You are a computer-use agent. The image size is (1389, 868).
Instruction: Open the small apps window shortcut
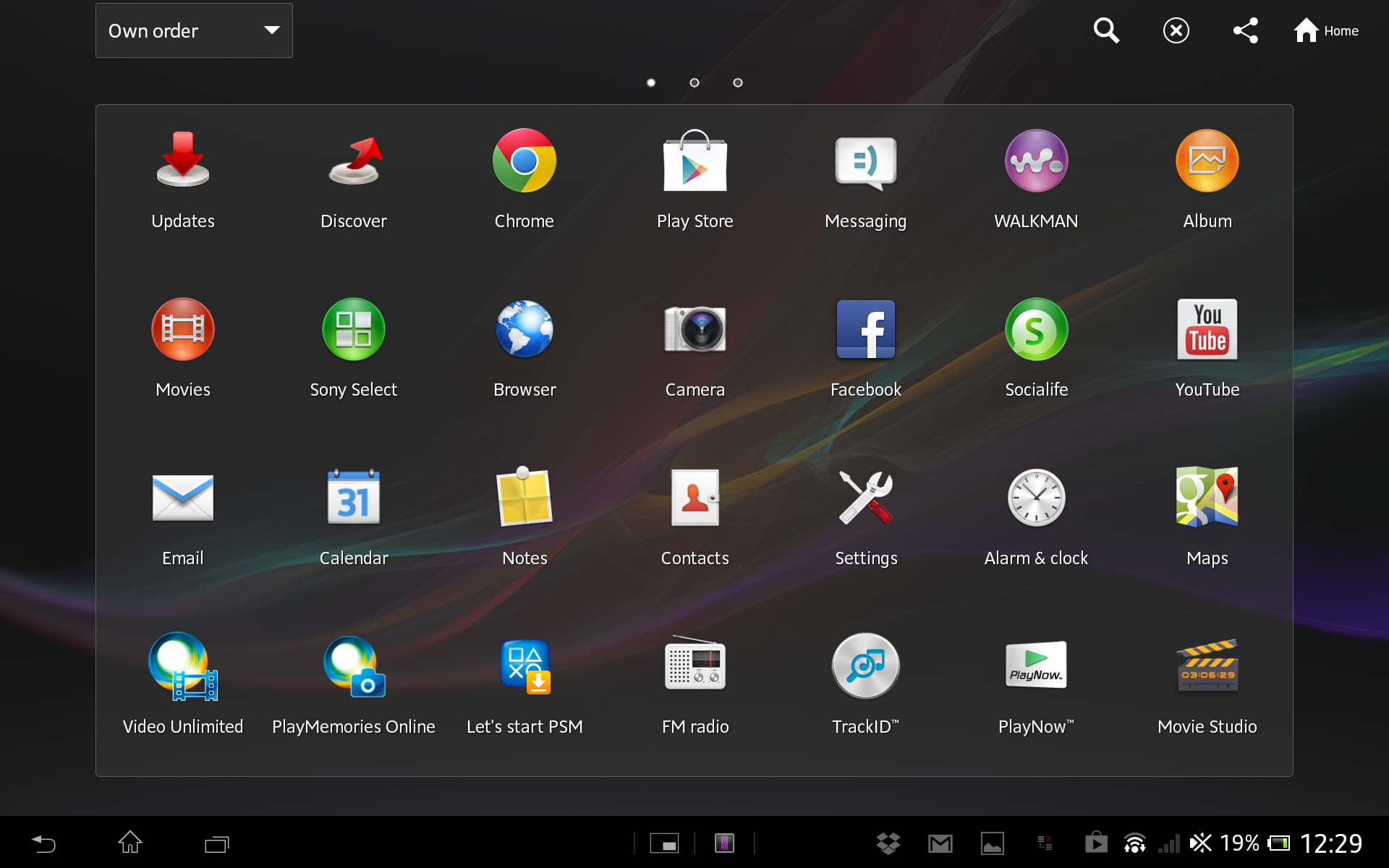pyautogui.click(x=664, y=843)
